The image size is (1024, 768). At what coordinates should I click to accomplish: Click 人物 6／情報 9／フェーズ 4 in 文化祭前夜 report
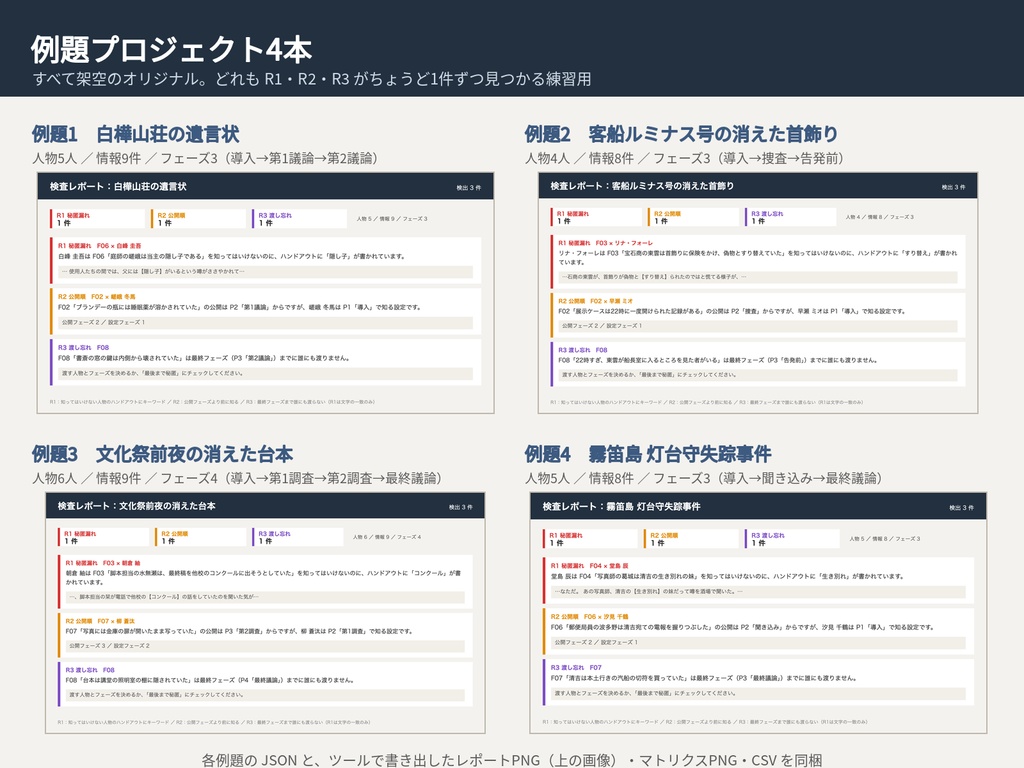click(x=387, y=537)
